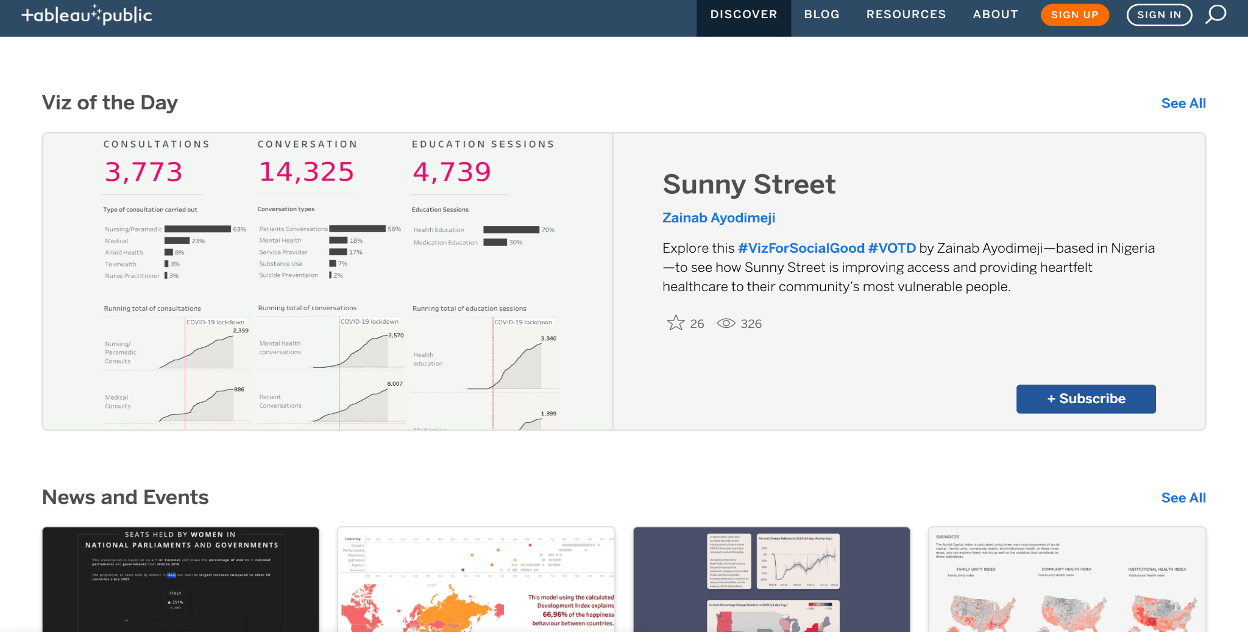The width and height of the screenshot is (1248, 632).
Task: Click the eye views icon
Action: [727, 323]
